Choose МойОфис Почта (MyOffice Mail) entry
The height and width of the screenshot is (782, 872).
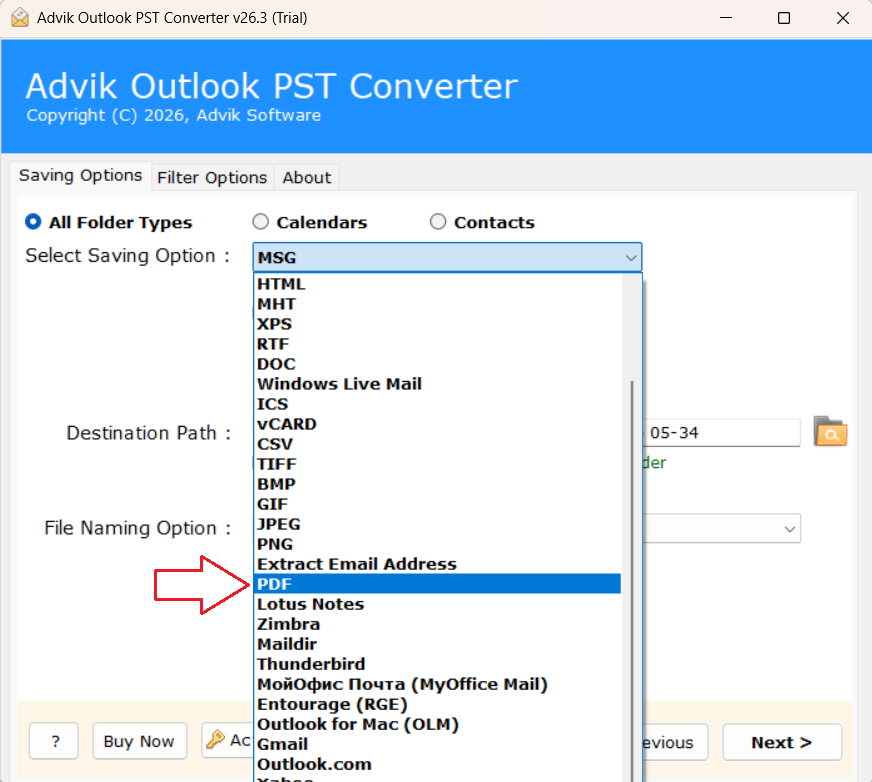tap(437, 685)
